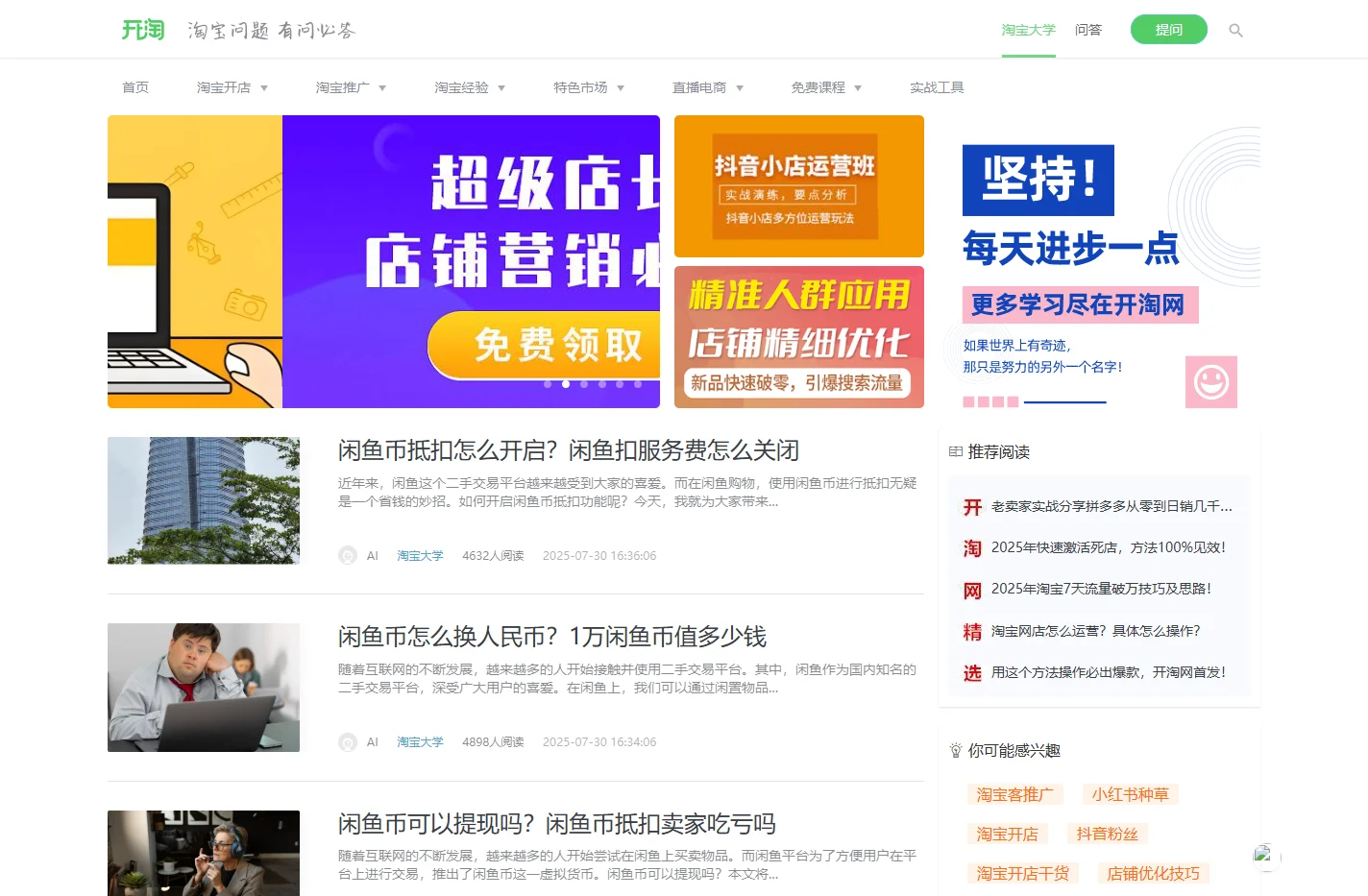Click 淘宝大学 category link beside 4632人阅读

[420, 555]
